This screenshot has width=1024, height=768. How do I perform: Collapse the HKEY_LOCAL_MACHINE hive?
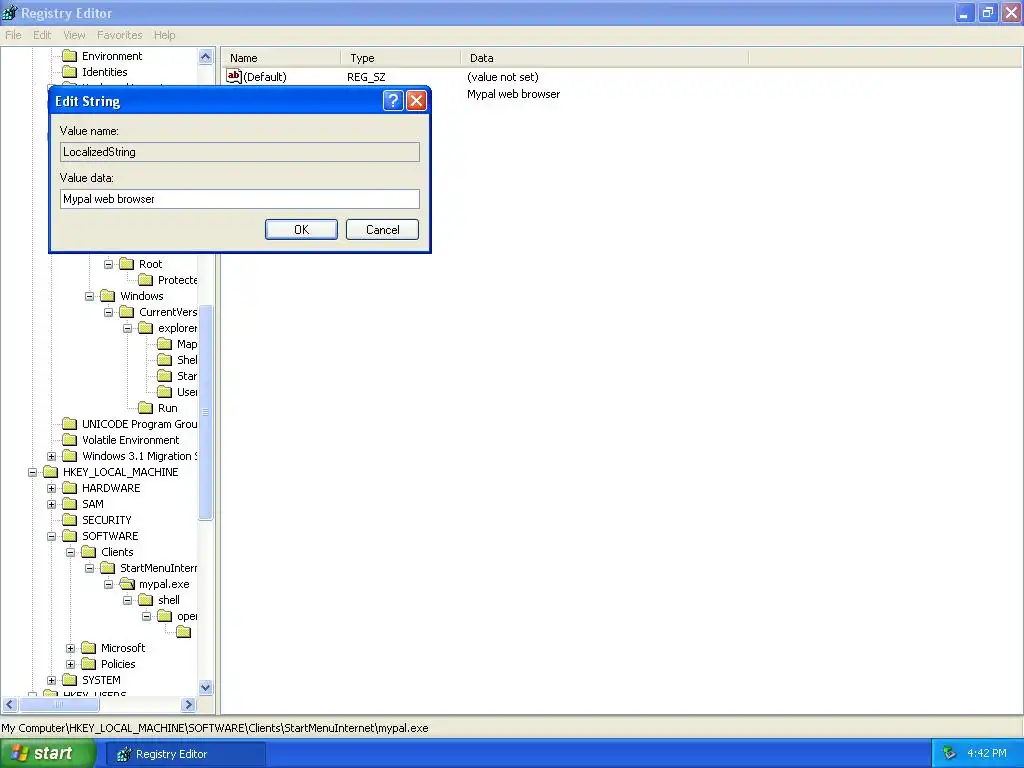point(33,472)
